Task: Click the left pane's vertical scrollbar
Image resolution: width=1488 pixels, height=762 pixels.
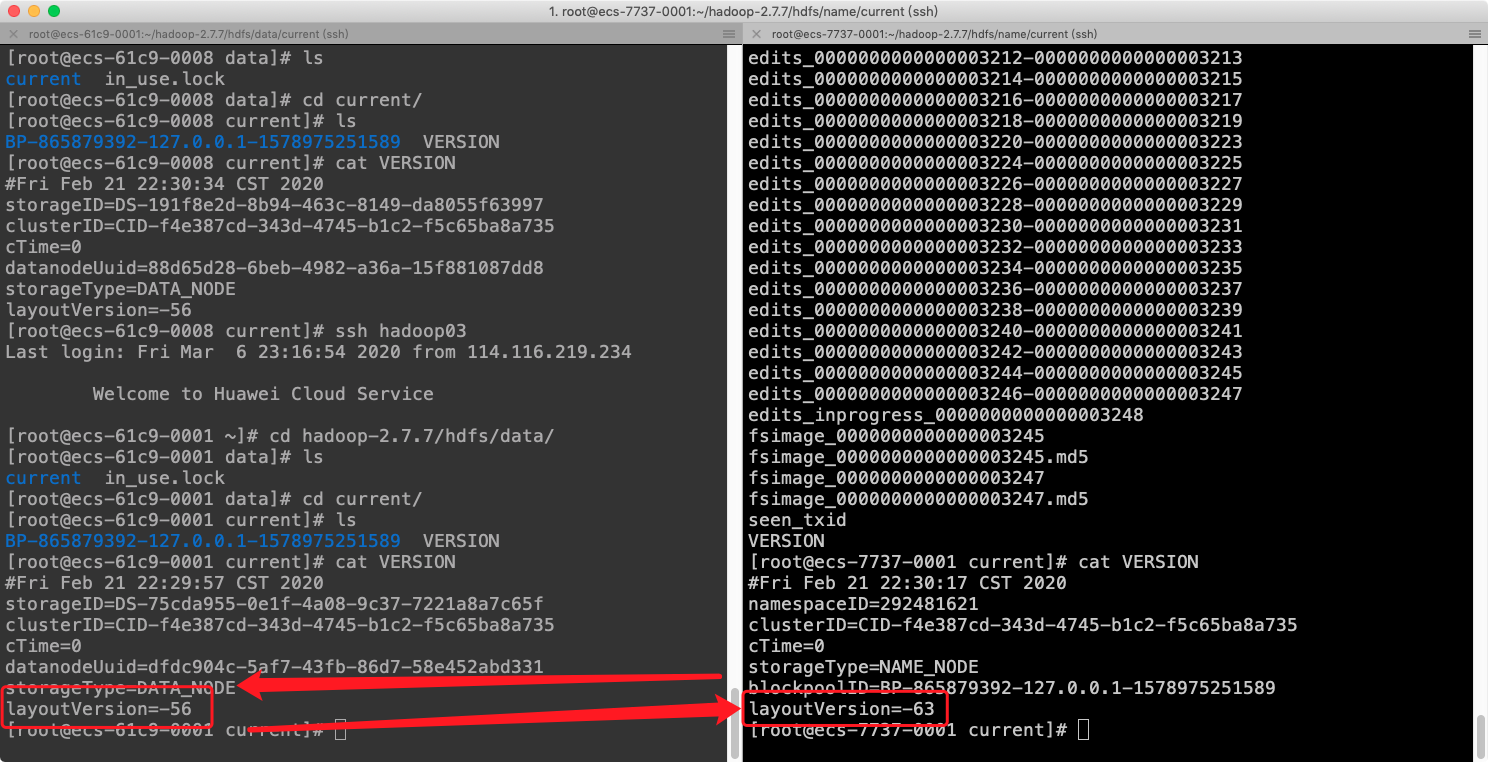Action: (x=734, y=724)
